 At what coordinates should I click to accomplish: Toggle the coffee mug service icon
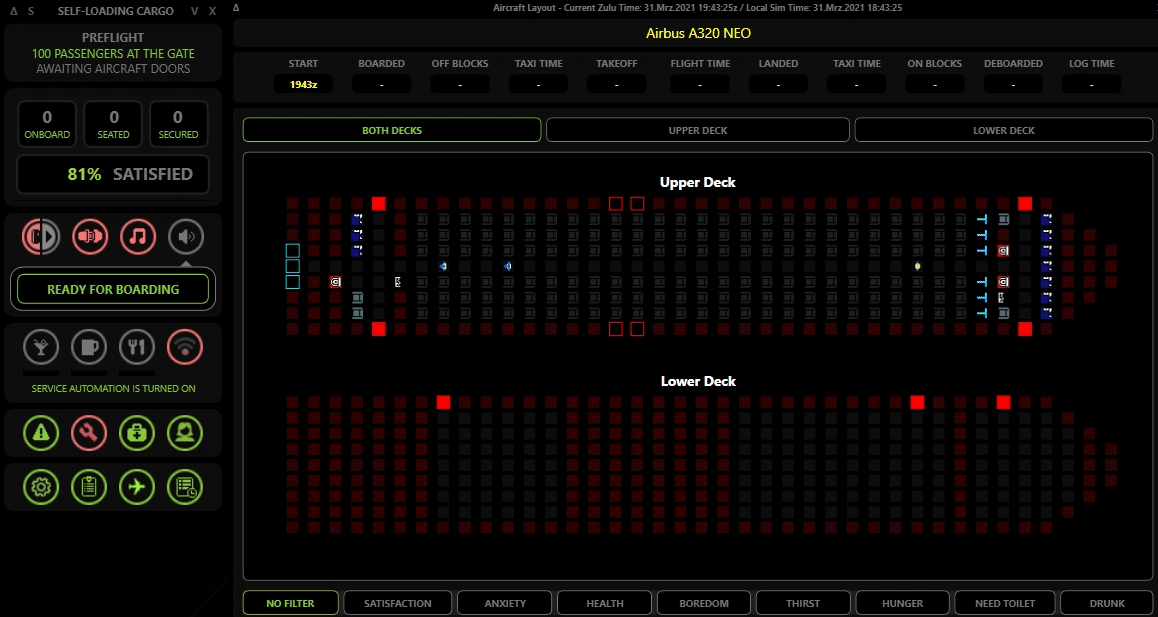(89, 347)
